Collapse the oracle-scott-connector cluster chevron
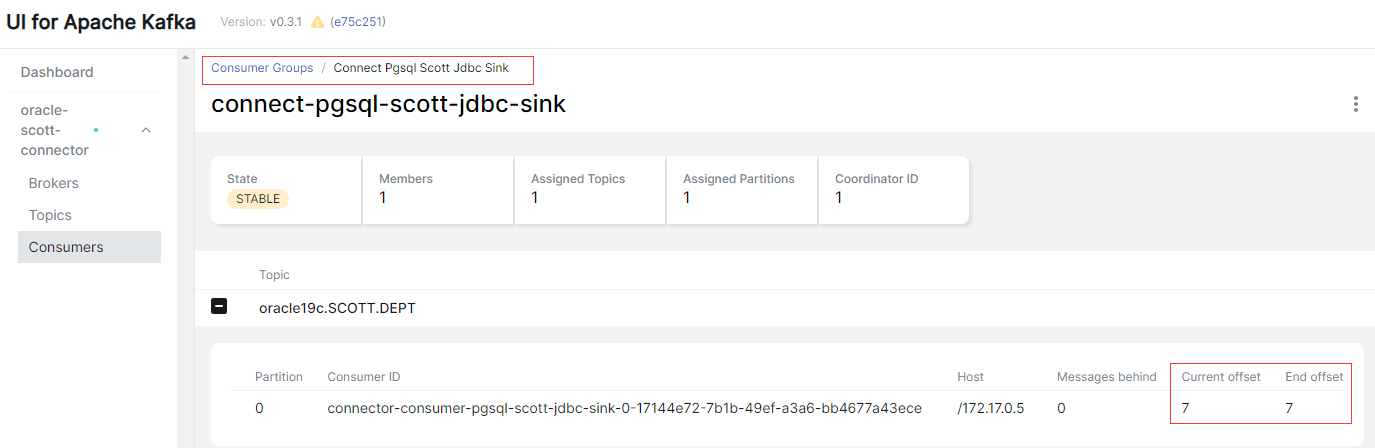 click(x=146, y=130)
